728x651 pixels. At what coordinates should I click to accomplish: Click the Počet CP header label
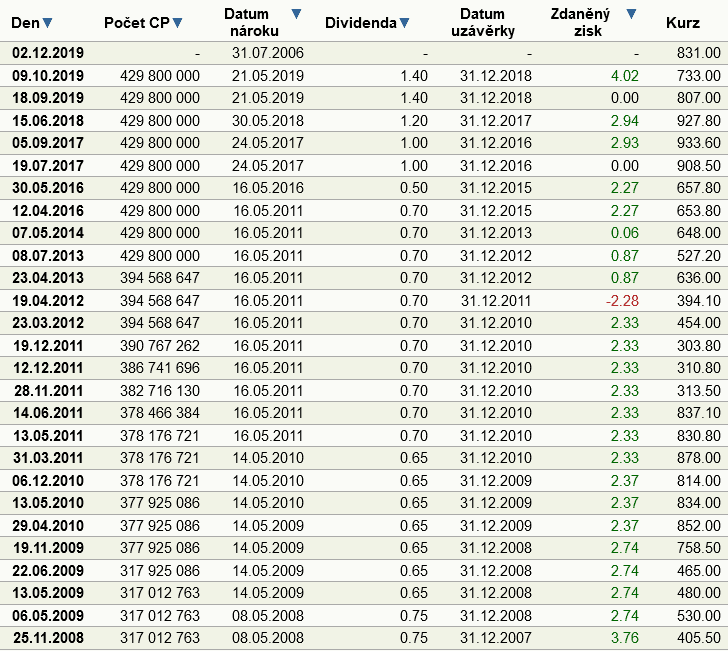click(137, 23)
